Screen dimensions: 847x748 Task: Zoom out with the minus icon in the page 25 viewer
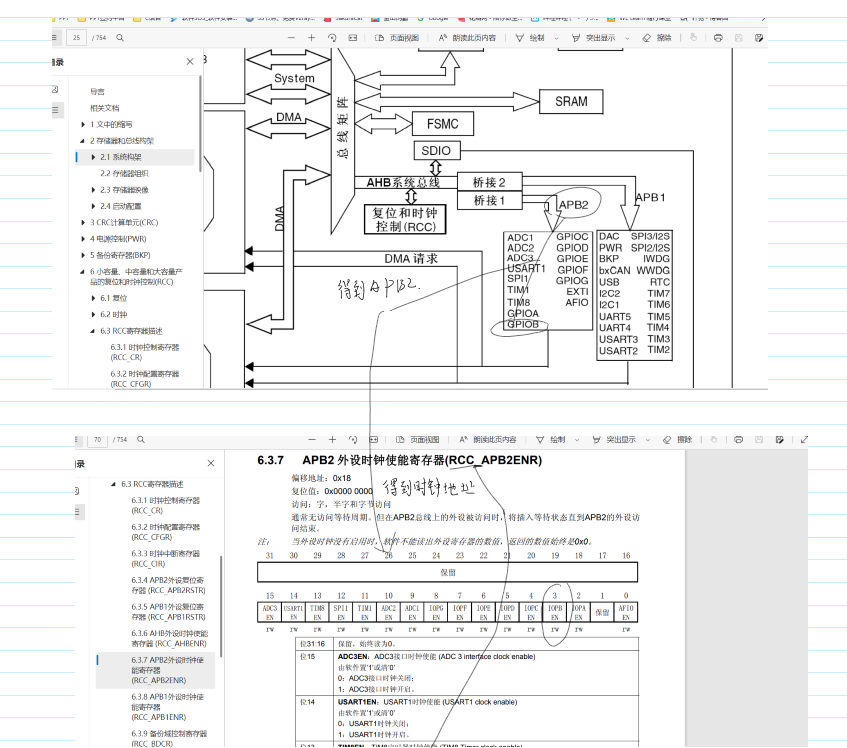pyautogui.click(x=291, y=38)
